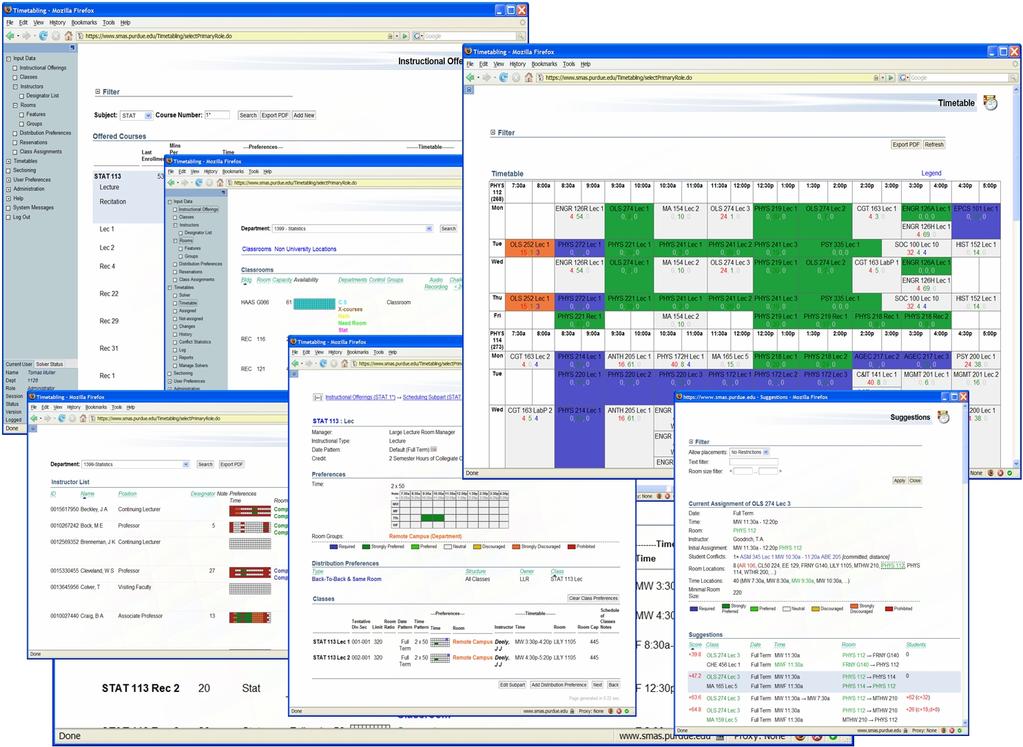The width and height of the screenshot is (1023, 747).
Task: Expand Administration node in left navigation tree
Action: click(x=8, y=189)
